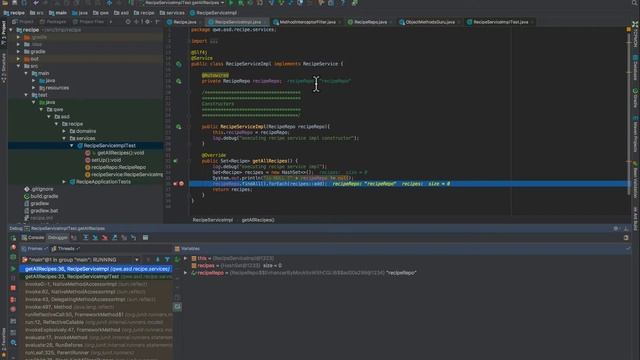Open the search everywhere magnifier icon

tap(635, 3)
